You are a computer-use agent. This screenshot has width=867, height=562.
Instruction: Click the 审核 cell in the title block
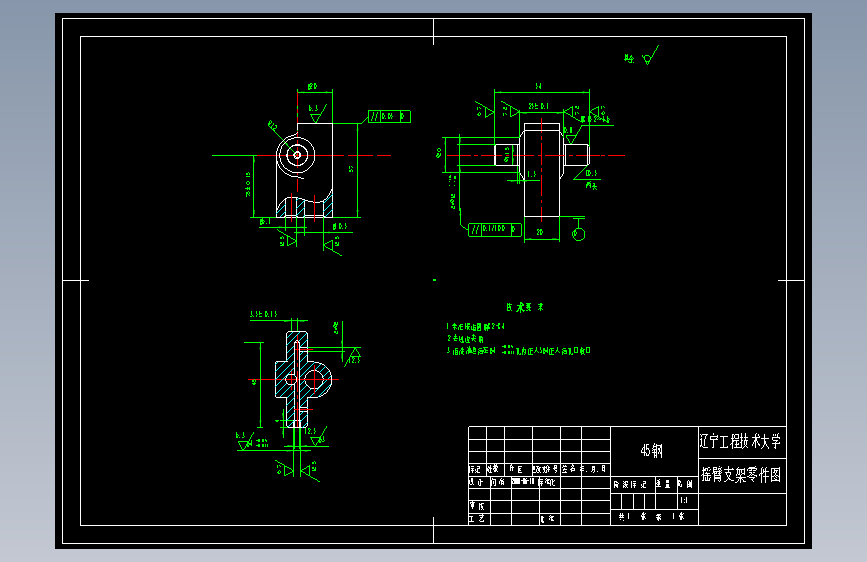click(x=477, y=506)
